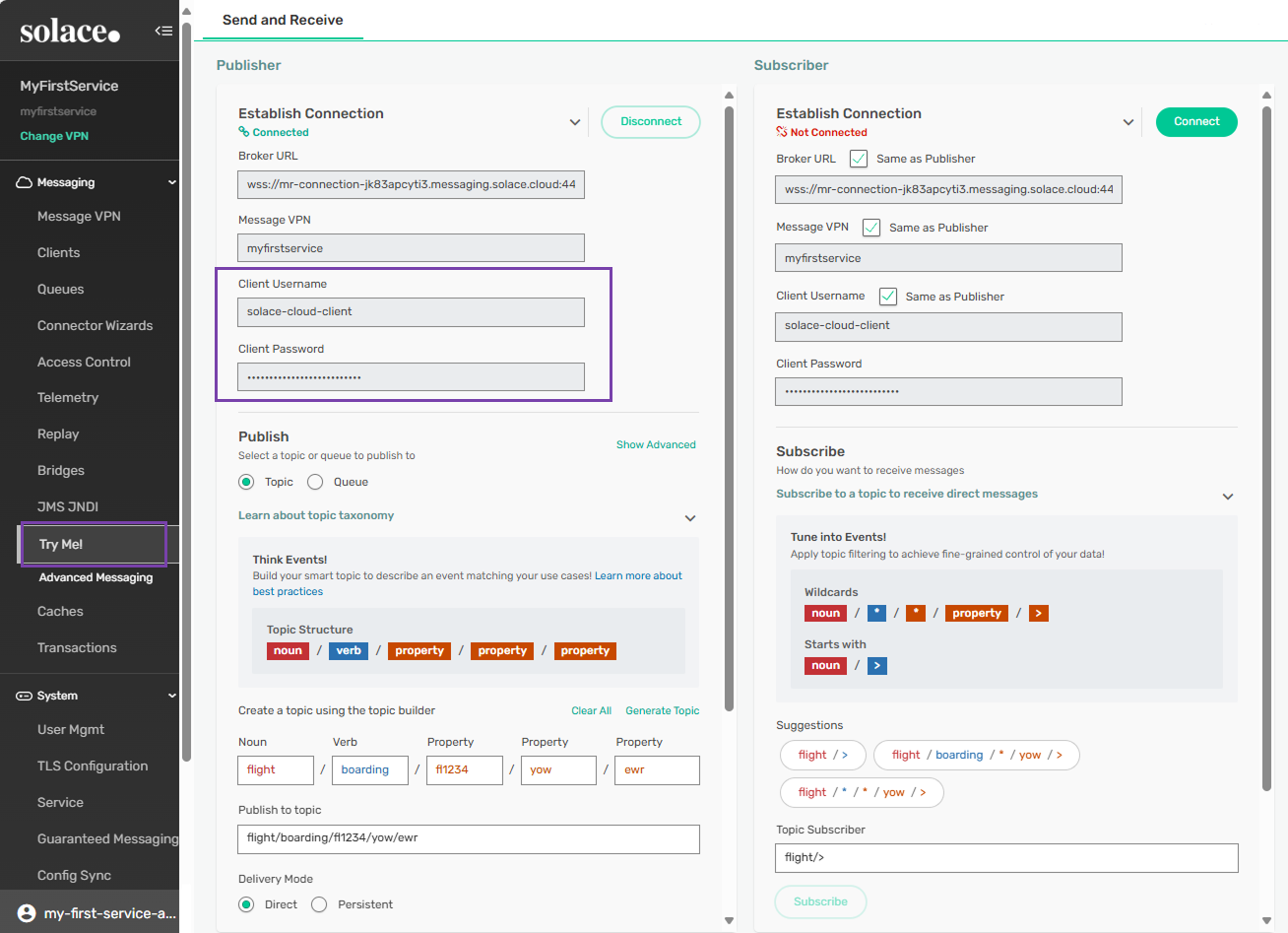Click the user account avatar icon

point(27,913)
